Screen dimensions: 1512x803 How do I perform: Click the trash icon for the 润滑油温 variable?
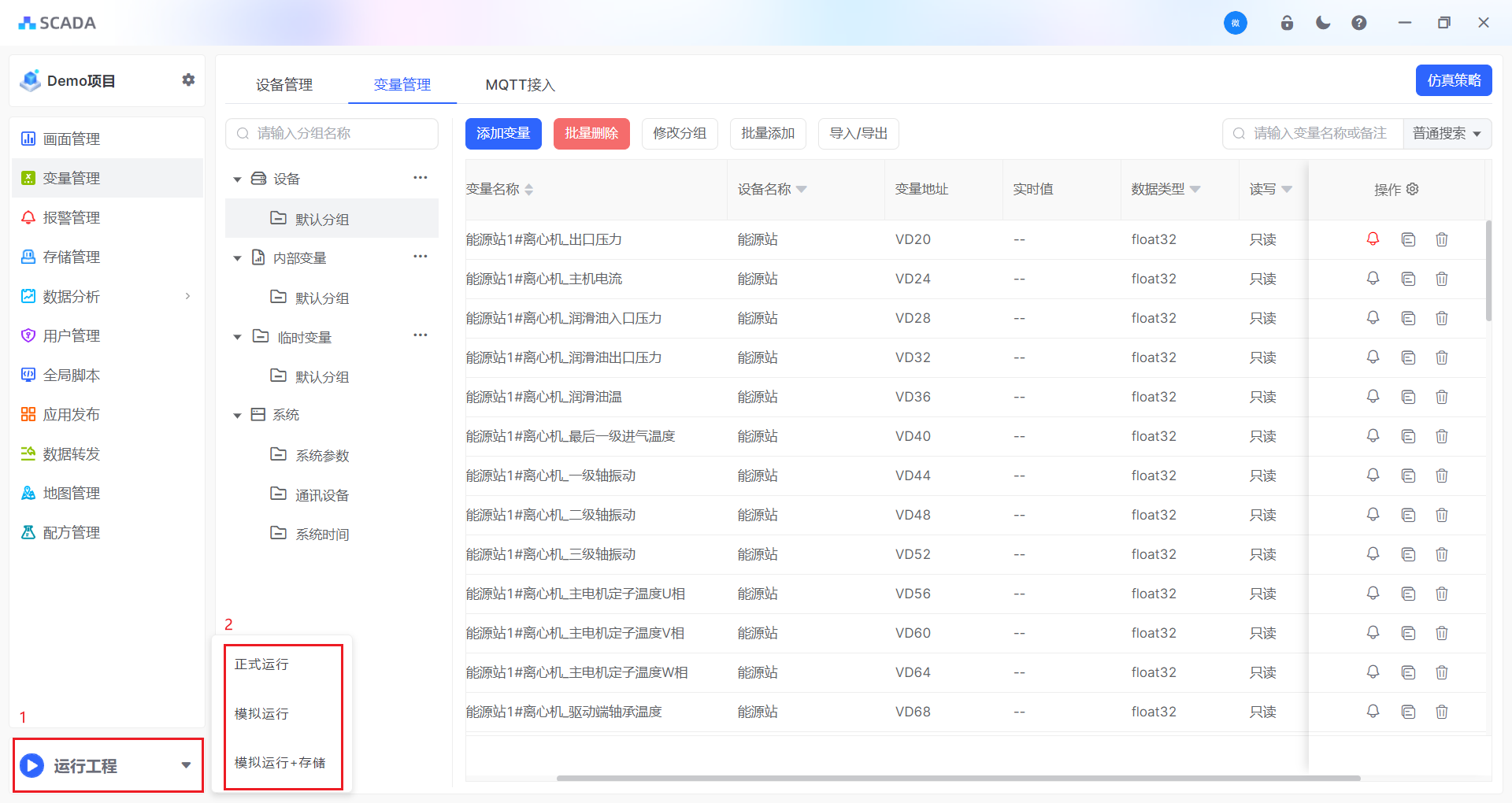(1442, 397)
